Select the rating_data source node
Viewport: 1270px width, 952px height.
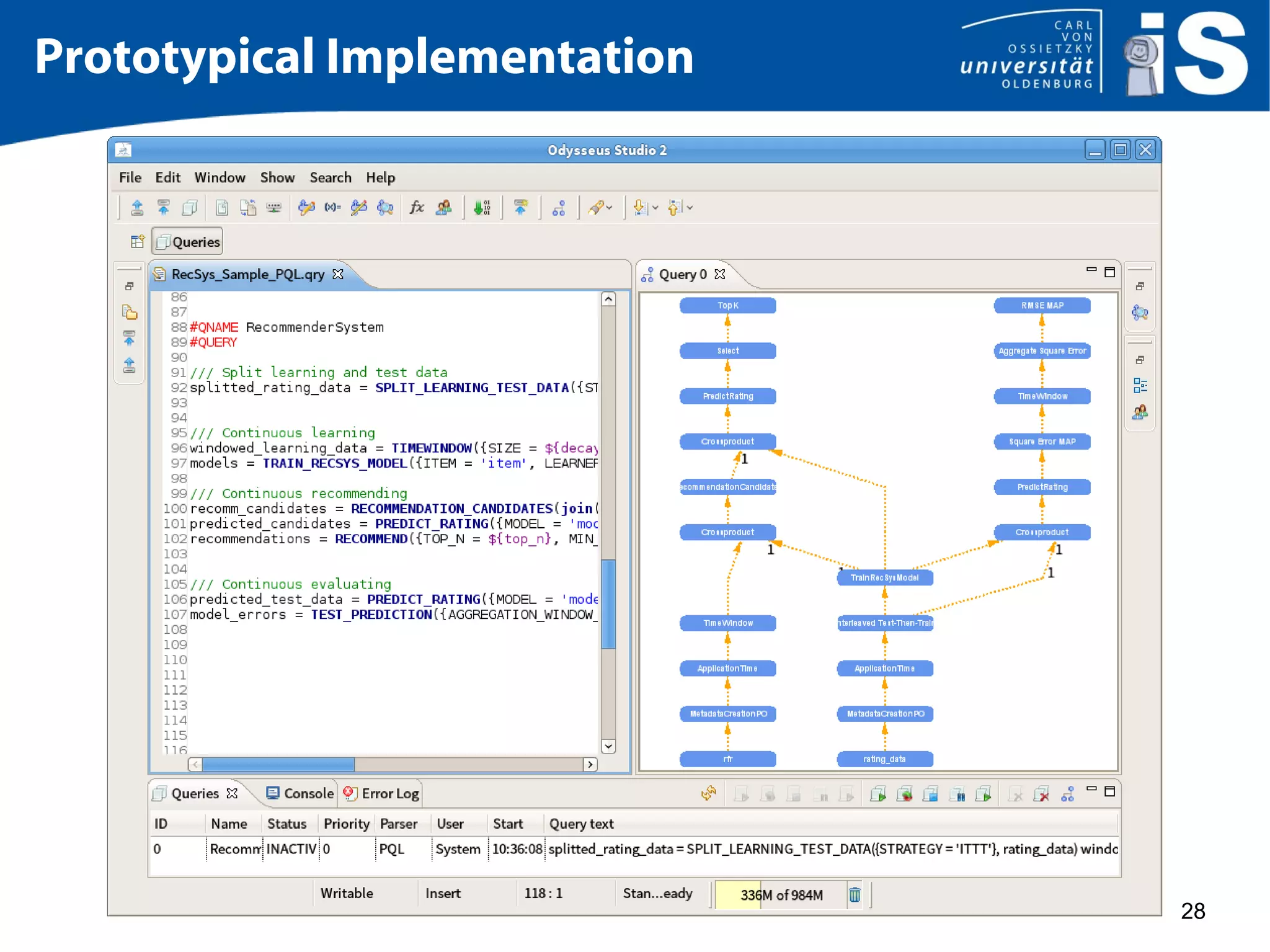(x=885, y=759)
